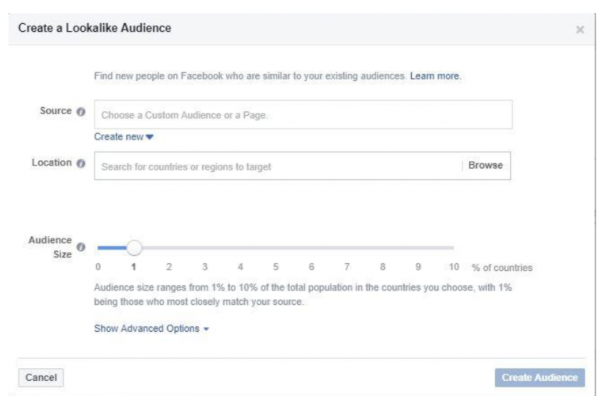Click the Browse locations button
The image size is (597, 396).
(485, 165)
